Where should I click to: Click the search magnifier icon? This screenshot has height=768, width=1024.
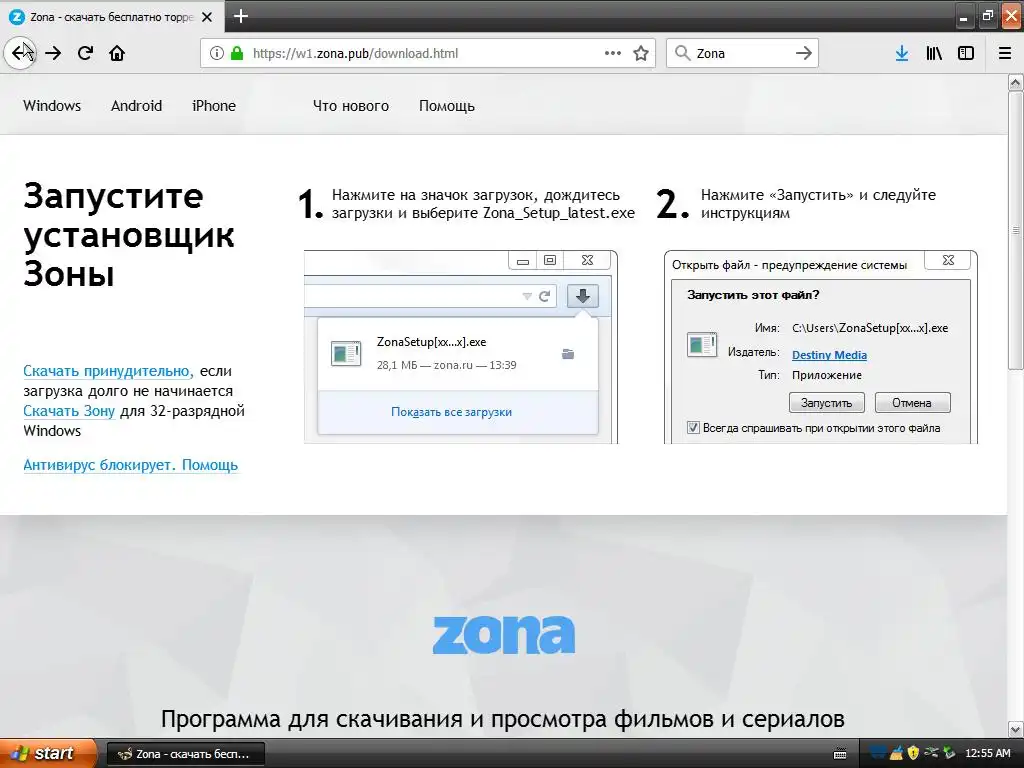click(x=682, y=53)
